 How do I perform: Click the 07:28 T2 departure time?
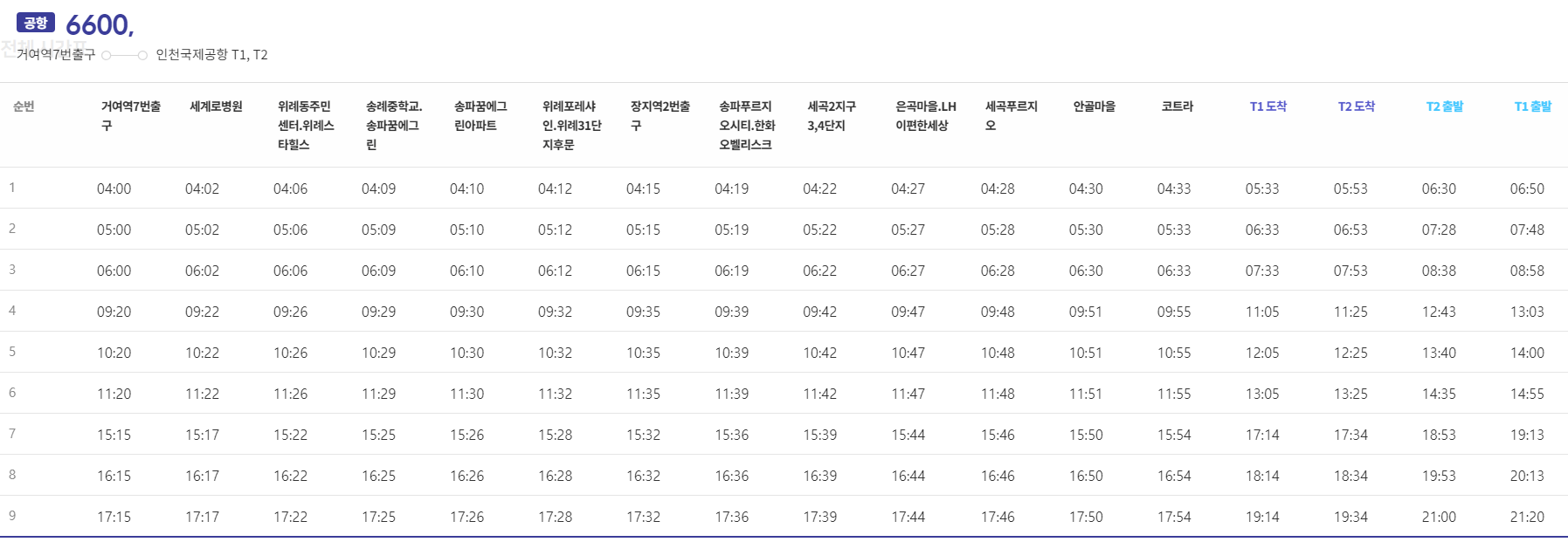point(1439,230)
